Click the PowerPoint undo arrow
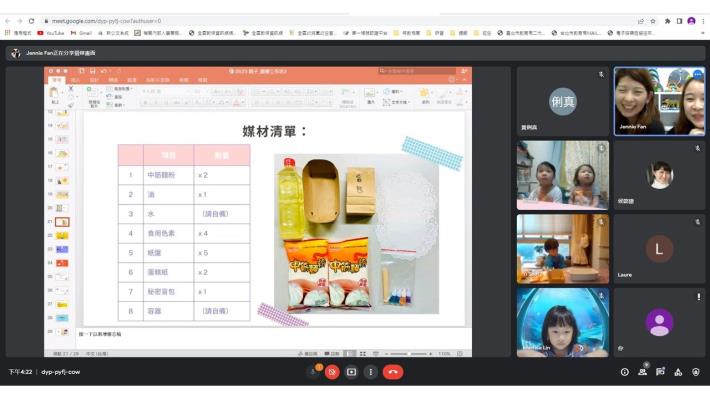This screenshot has width=710, height=399. [104, 71]
